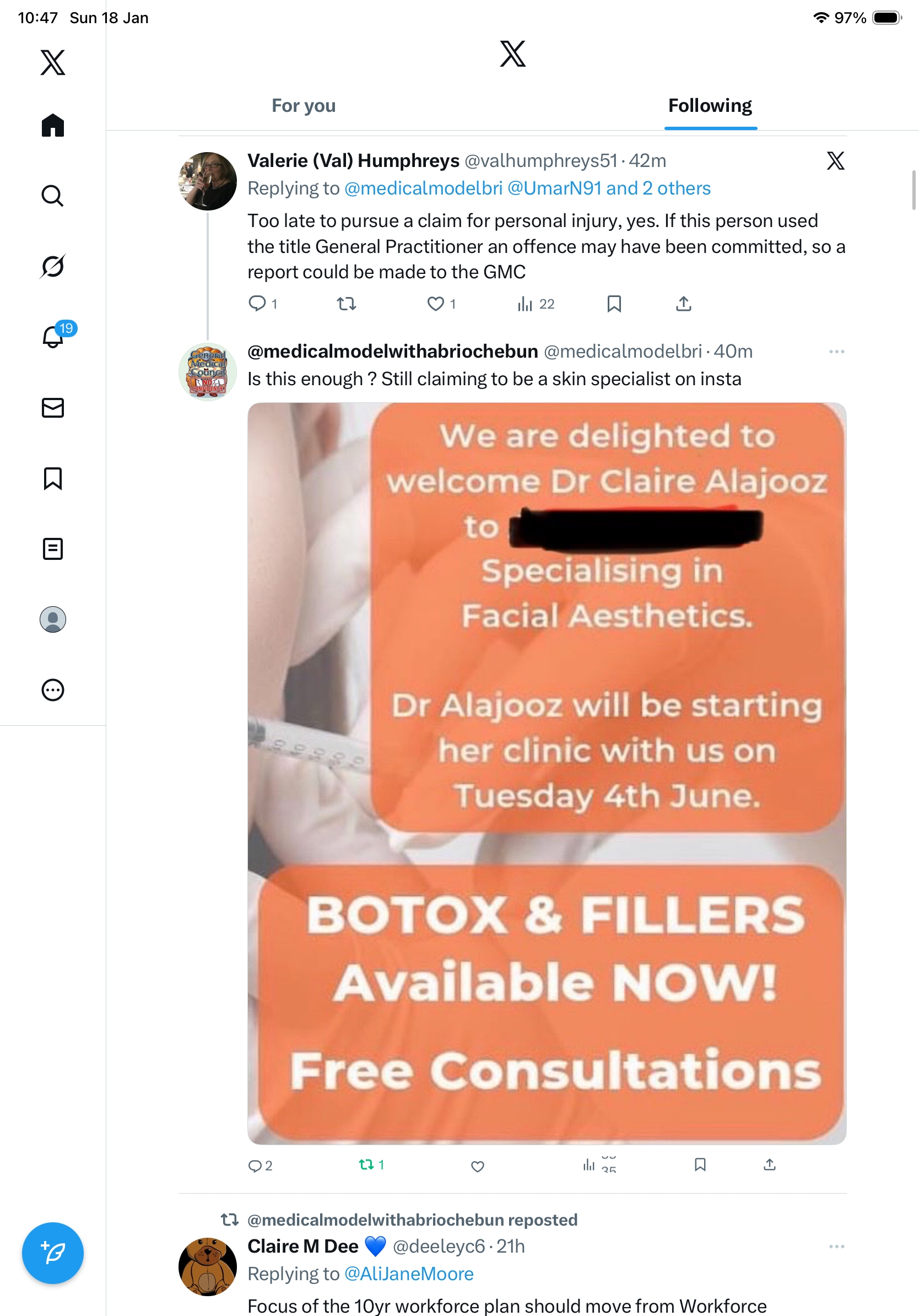Viewport: 919px width, 1316px height.
Task: Open More options circle in sidebar
Action: [53, 689]
